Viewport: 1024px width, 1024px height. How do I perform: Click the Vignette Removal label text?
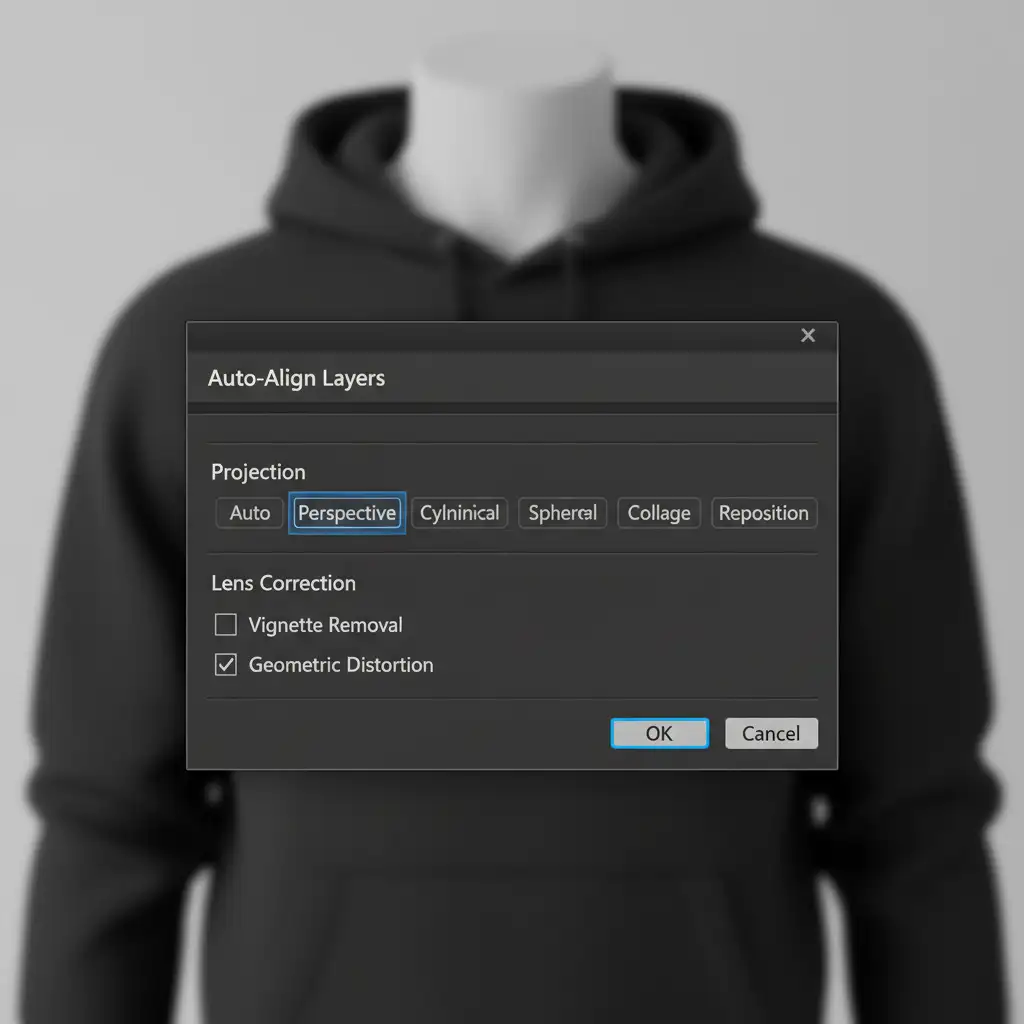tap(325, 625)
